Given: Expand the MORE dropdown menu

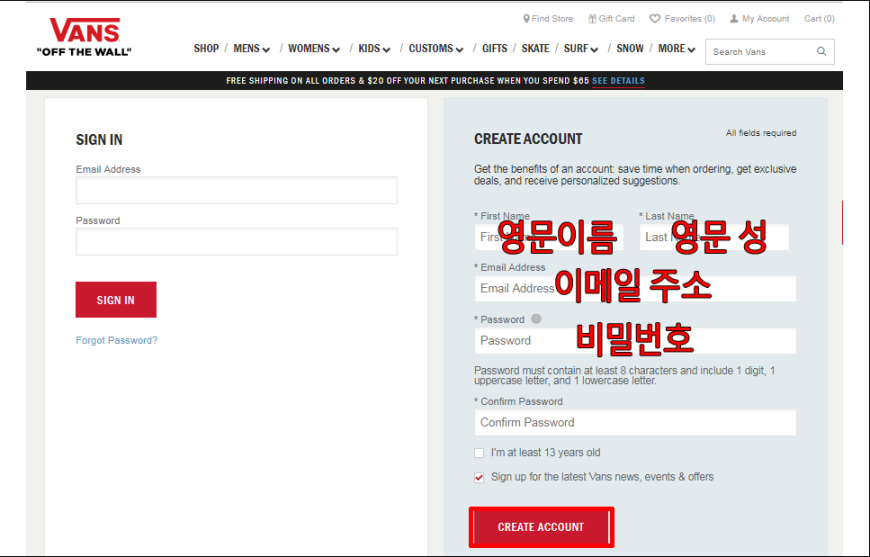Looking at the screenshot, I should [676, 49].
